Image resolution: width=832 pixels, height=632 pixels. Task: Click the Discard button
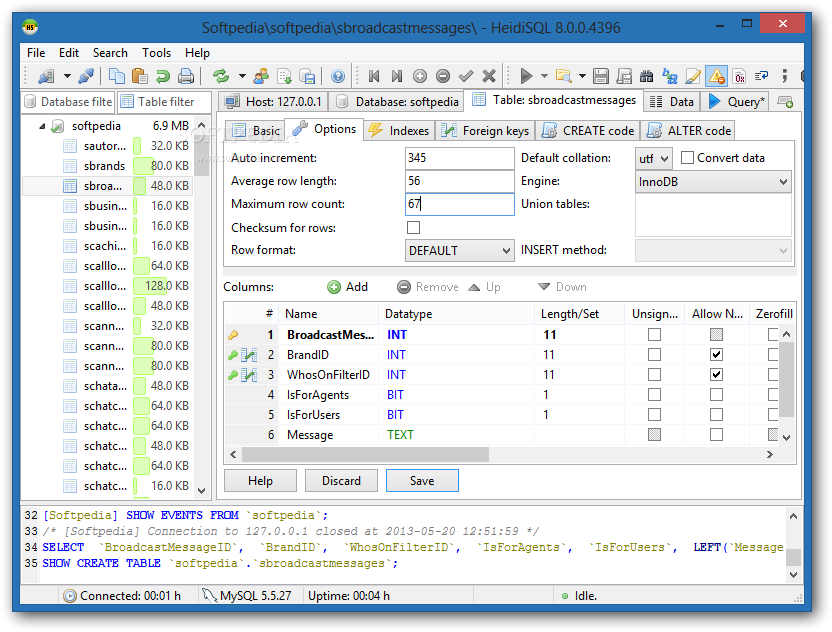[x=341, y=481]
